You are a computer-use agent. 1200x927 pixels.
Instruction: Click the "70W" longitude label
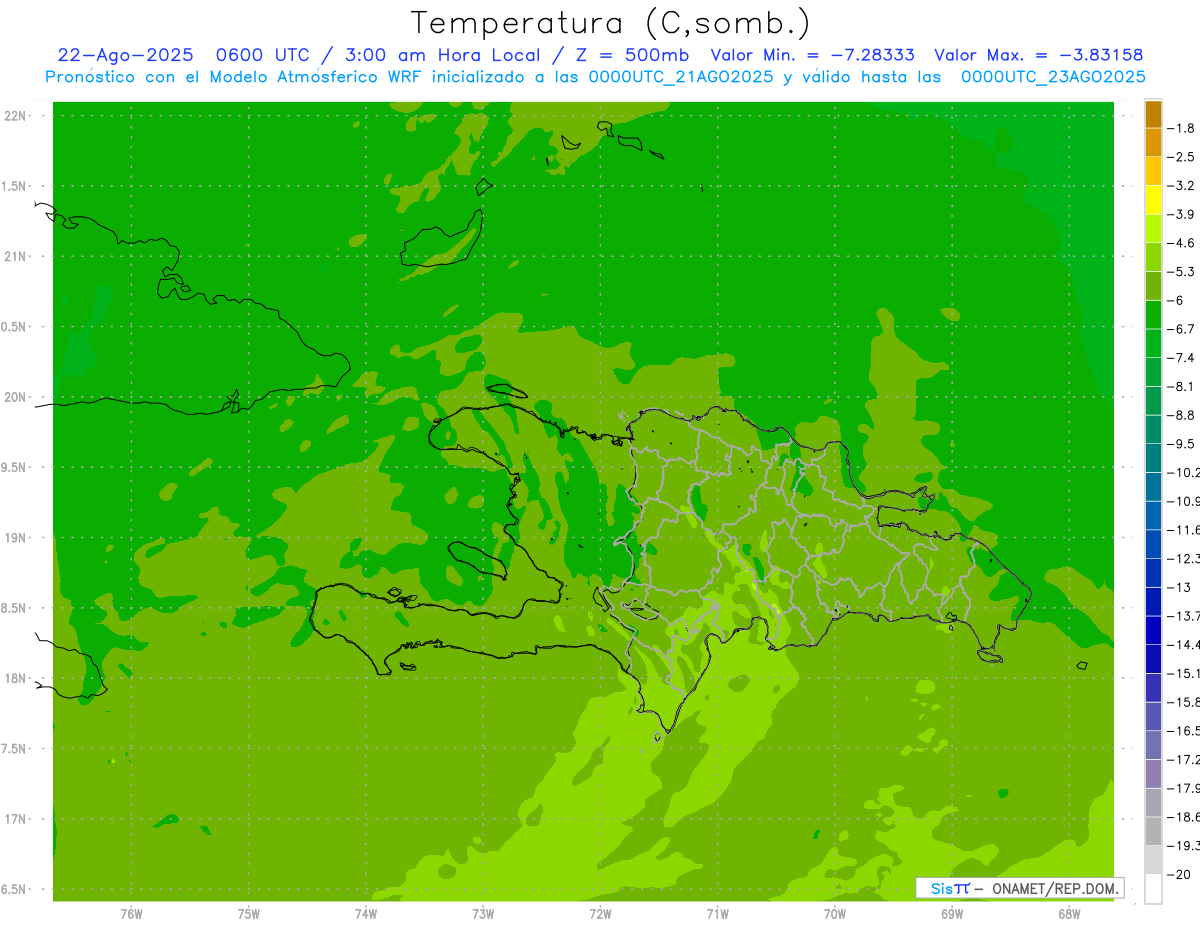[835, 914]
